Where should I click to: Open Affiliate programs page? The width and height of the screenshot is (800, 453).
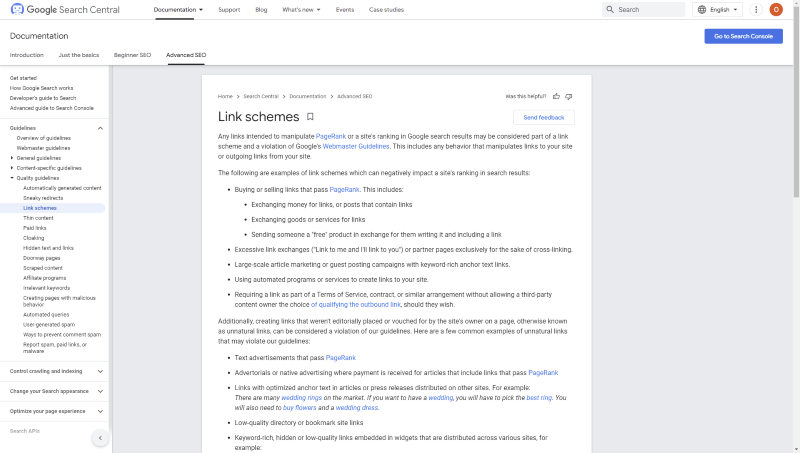pos(44,278)
